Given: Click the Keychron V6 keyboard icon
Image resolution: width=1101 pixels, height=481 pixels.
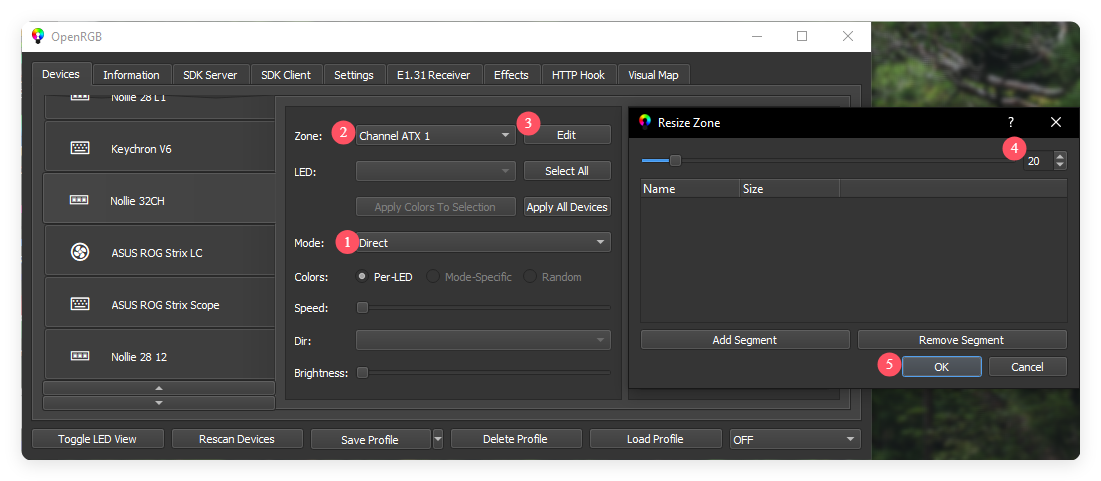Looking at the screenshot, I should (80, 148).
